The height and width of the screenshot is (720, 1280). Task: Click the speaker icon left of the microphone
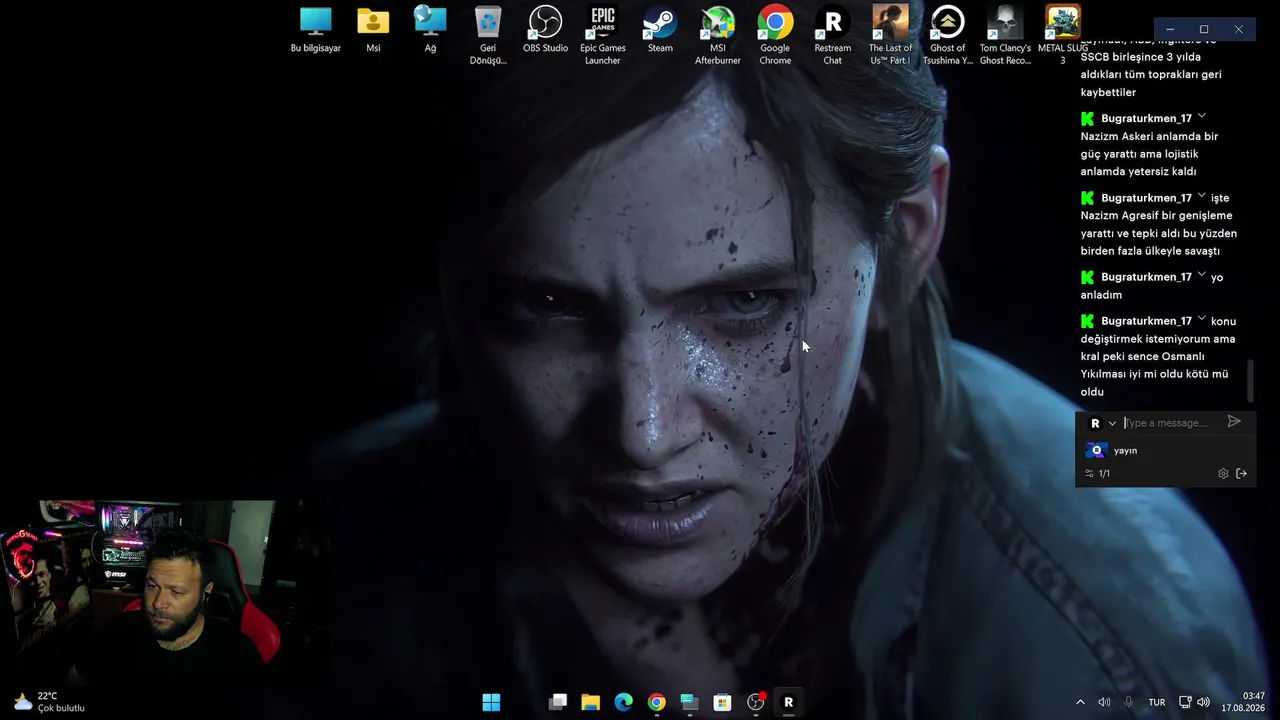click(1104, 702)
